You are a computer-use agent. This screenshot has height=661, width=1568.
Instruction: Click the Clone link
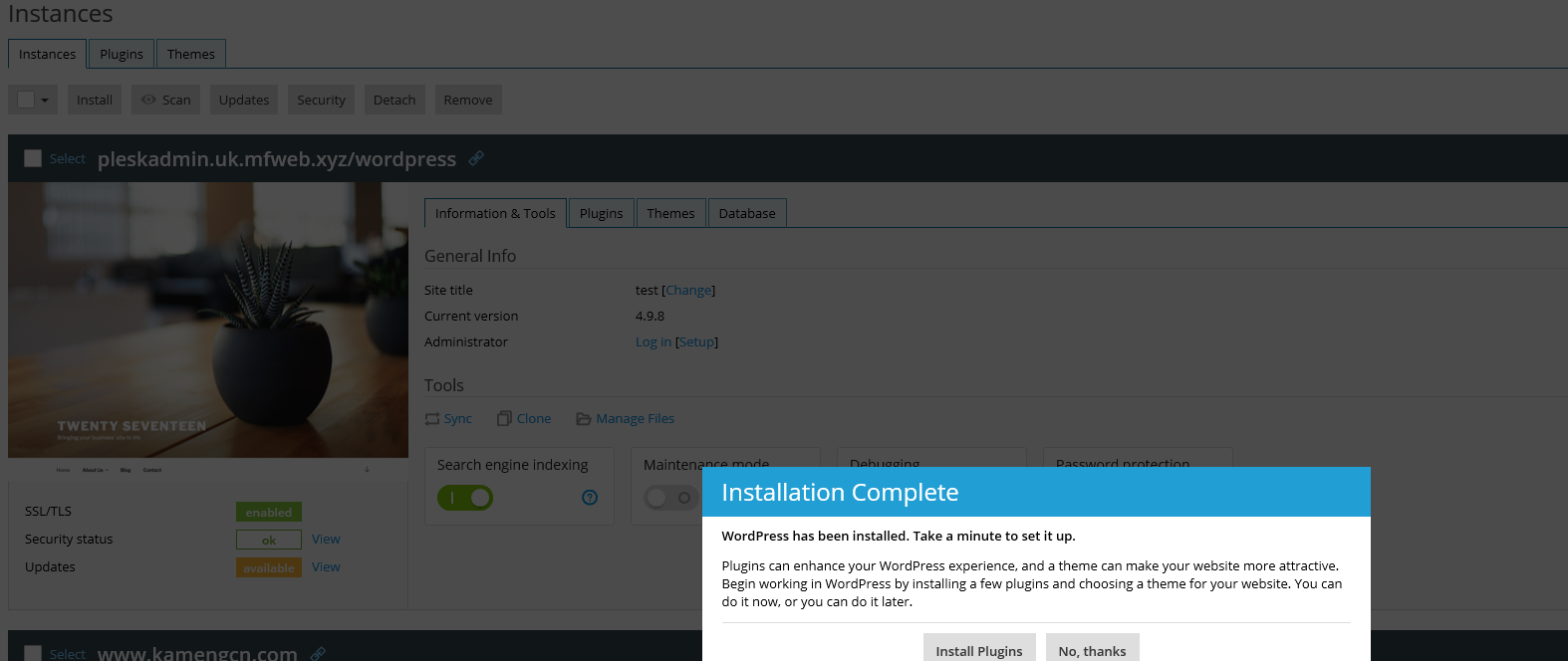534,418
